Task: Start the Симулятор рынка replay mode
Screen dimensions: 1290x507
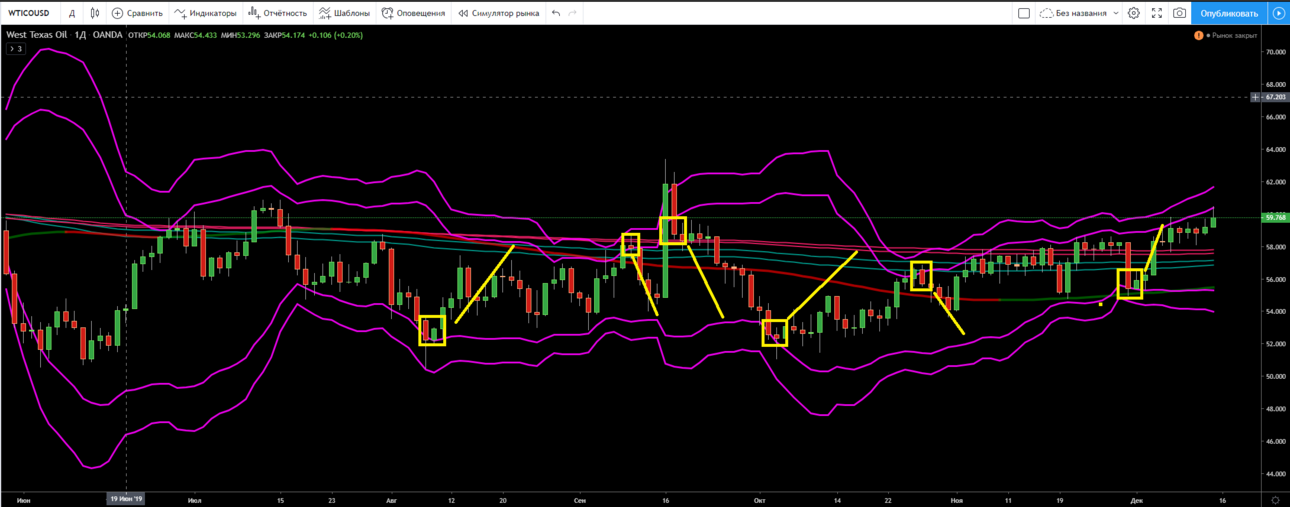Action: pyautogui.click(x=498, y=13)
